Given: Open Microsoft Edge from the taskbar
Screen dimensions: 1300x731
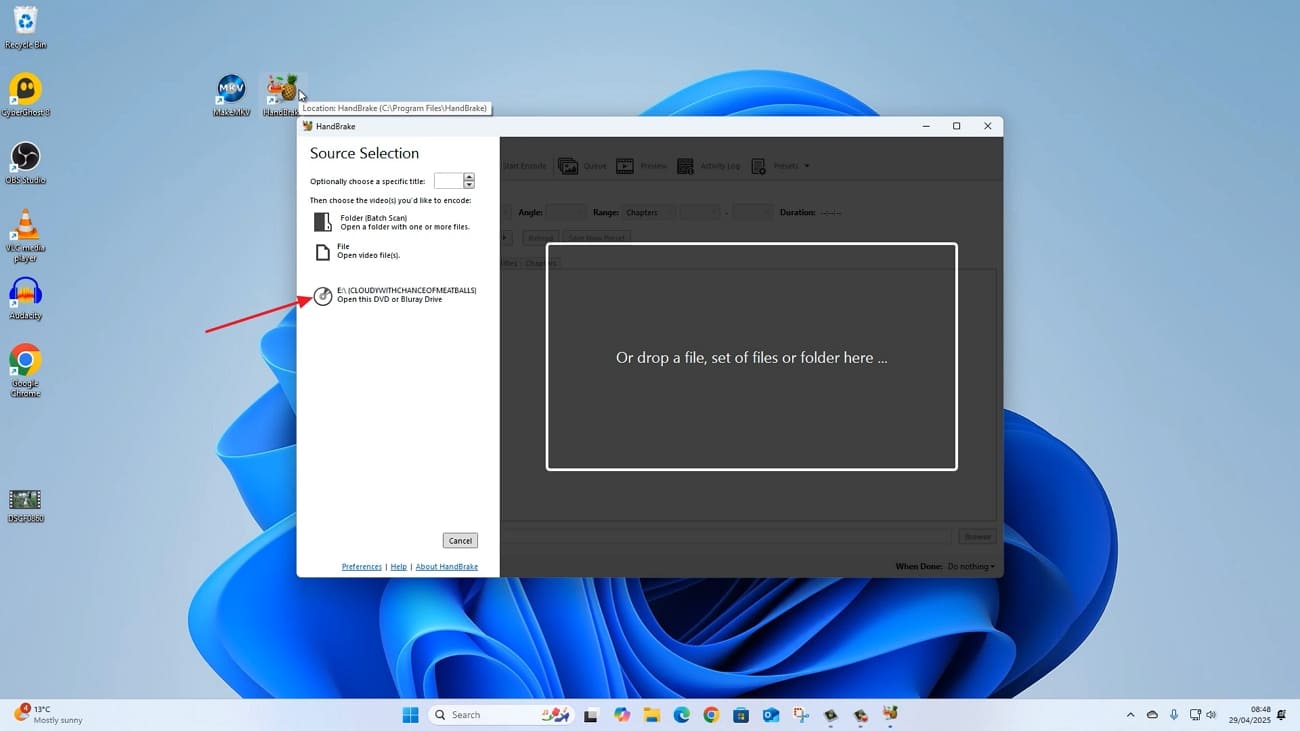Looking at the screenshot, I should (x=680, y=715).
